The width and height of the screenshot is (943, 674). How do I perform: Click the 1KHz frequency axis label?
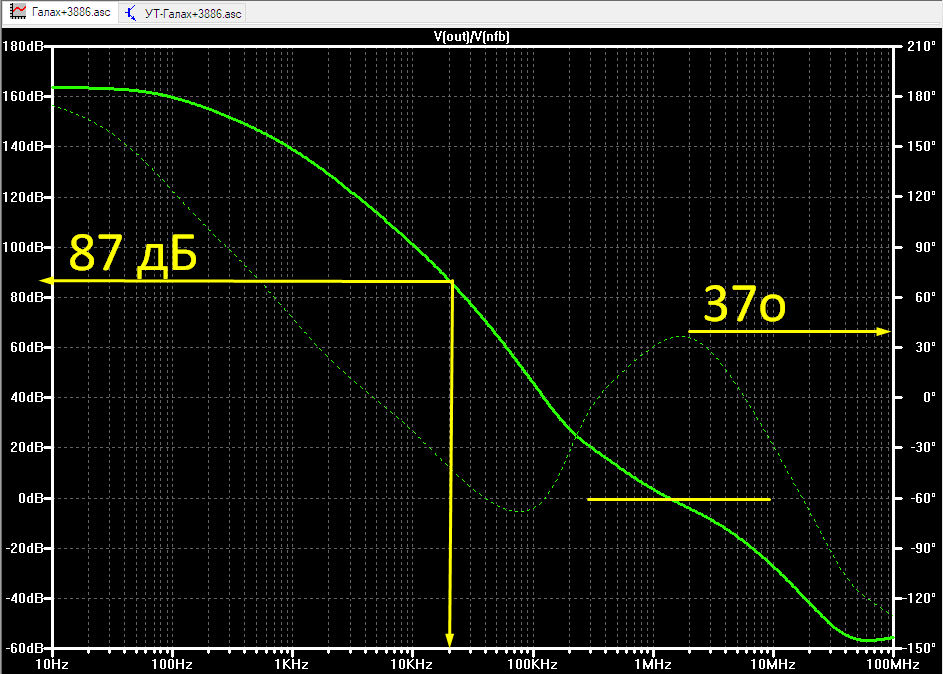(x=292, y=664)
